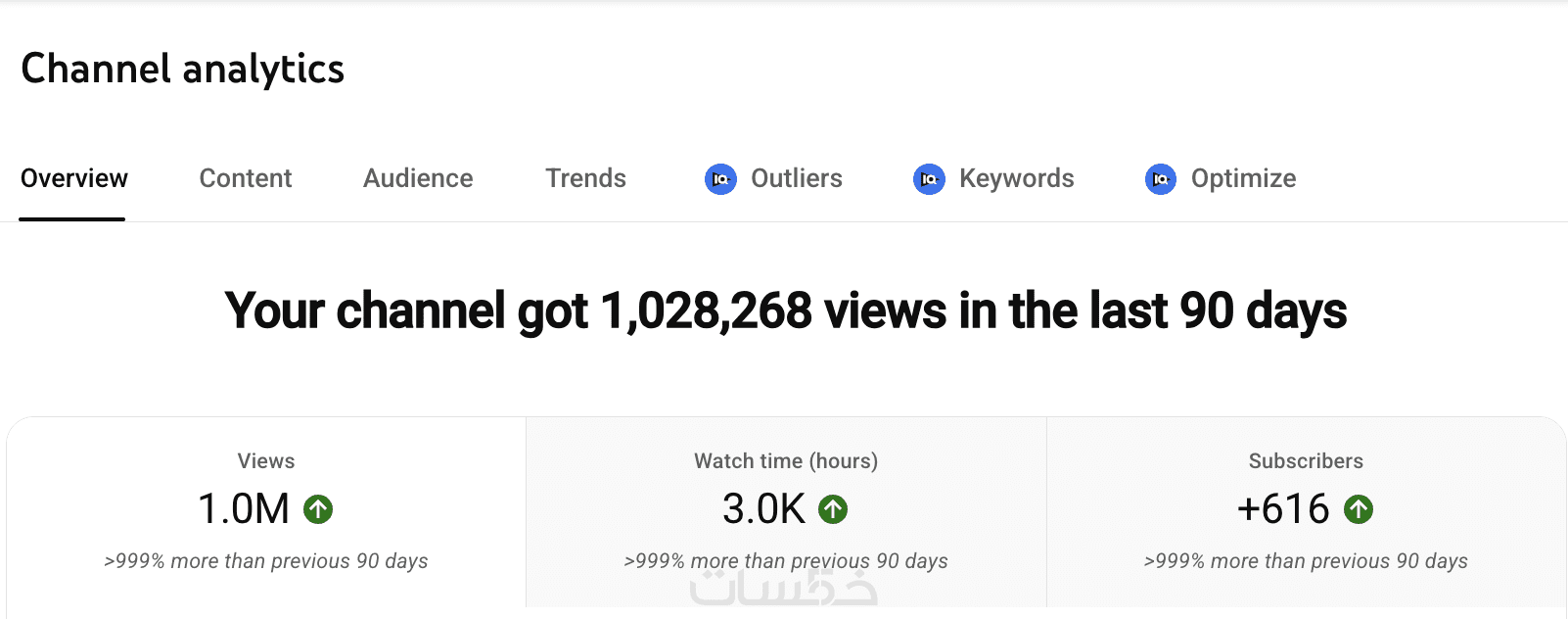Image resolution: width=1568 pixels, height=619 pixels.
Task: Click the blue icon beside Outliers
Action: click(720, 179)
